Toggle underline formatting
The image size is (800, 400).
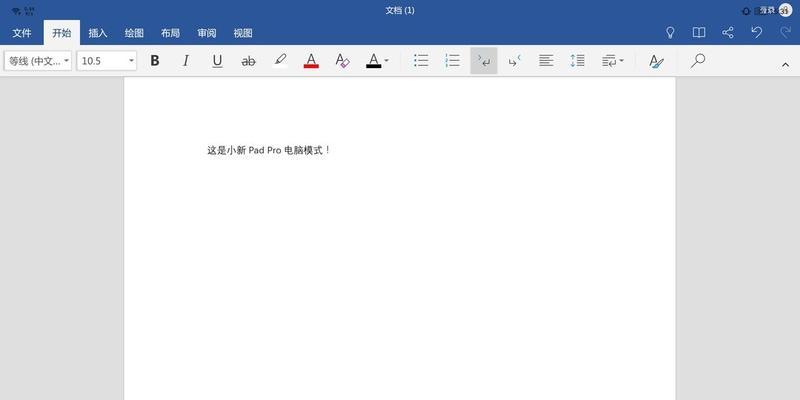coord(217,61)
